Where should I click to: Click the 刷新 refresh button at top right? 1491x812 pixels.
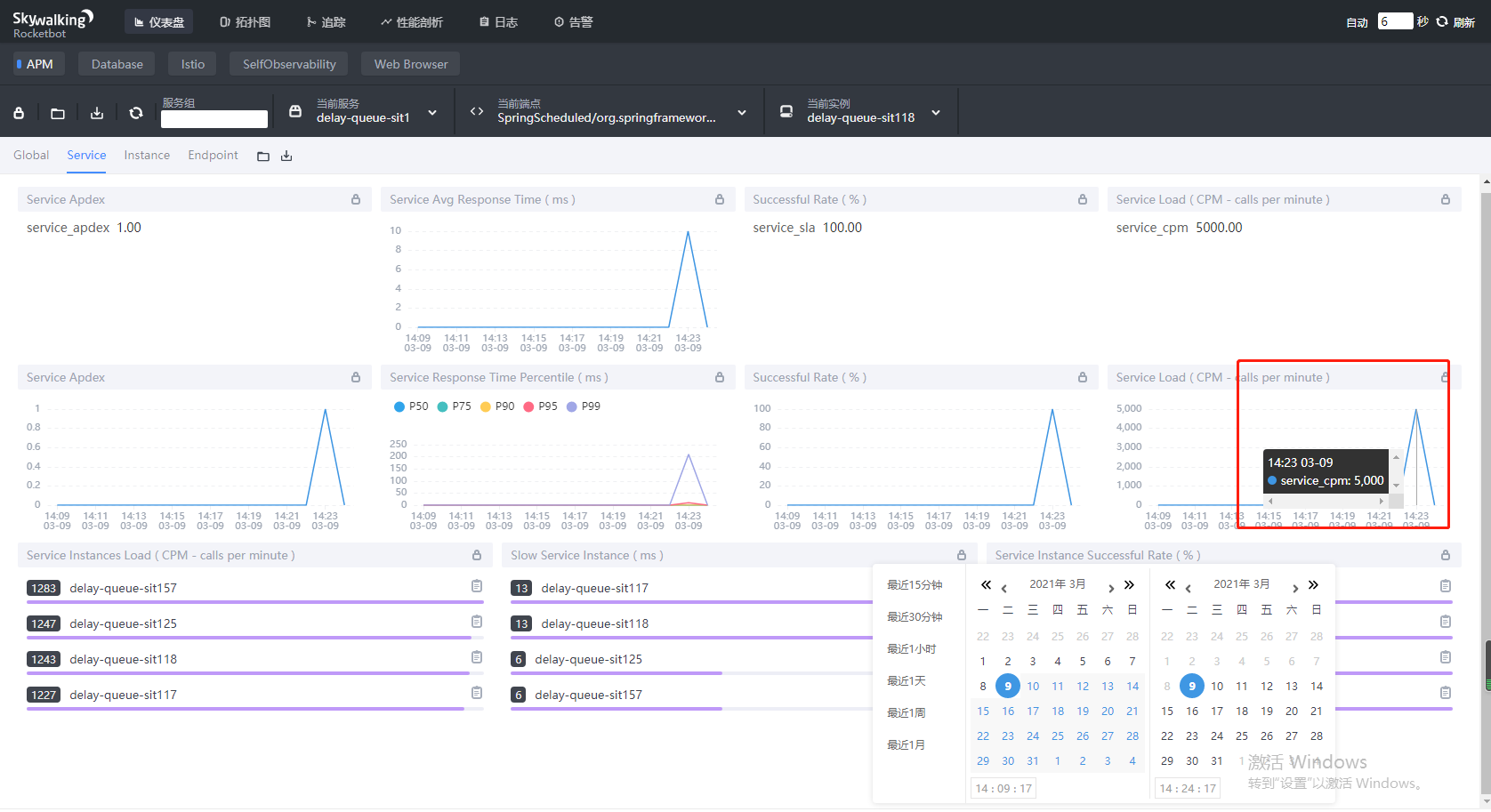point(1456,21)
